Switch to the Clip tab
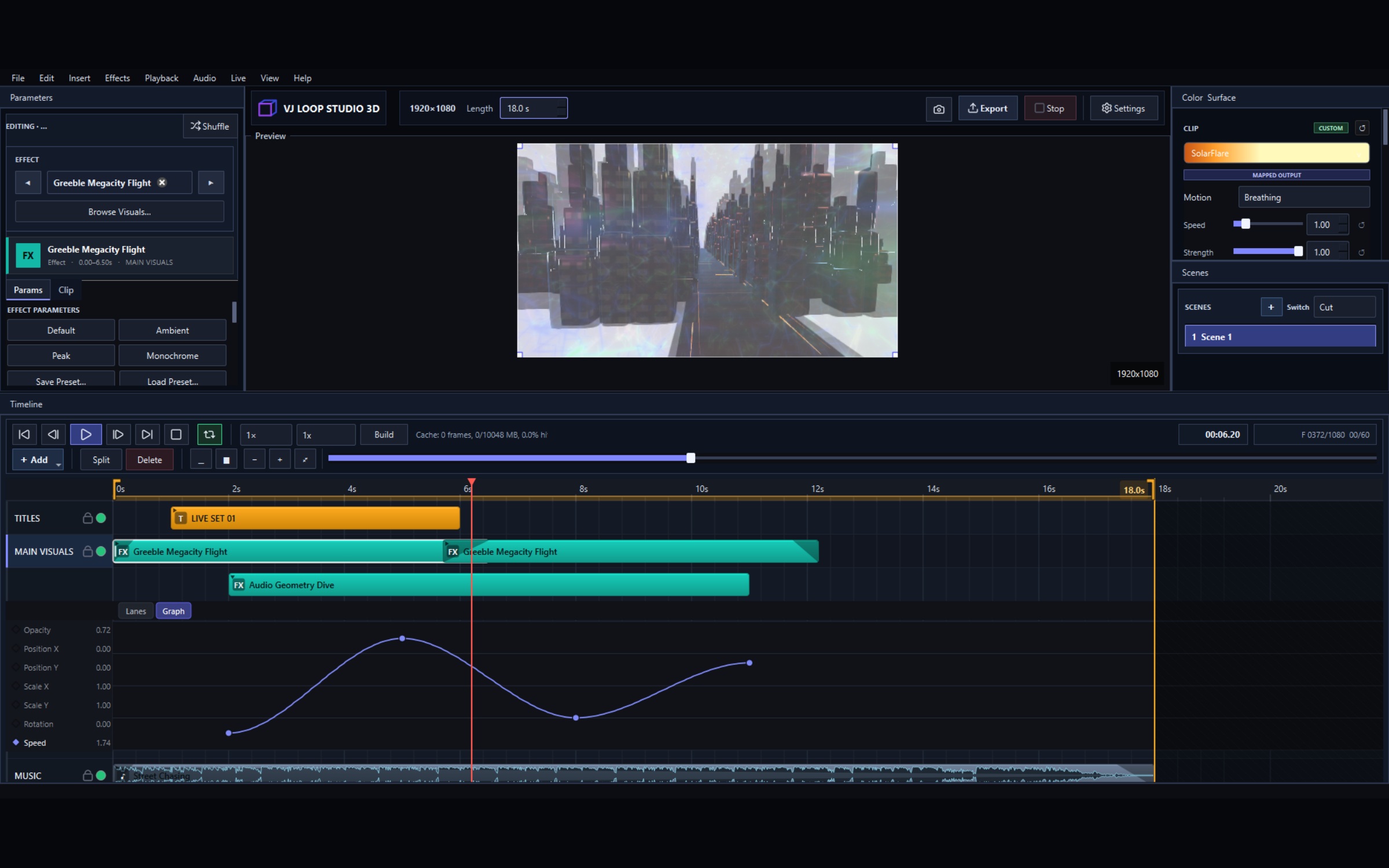 pyautogui.click(x=66, y=290)
